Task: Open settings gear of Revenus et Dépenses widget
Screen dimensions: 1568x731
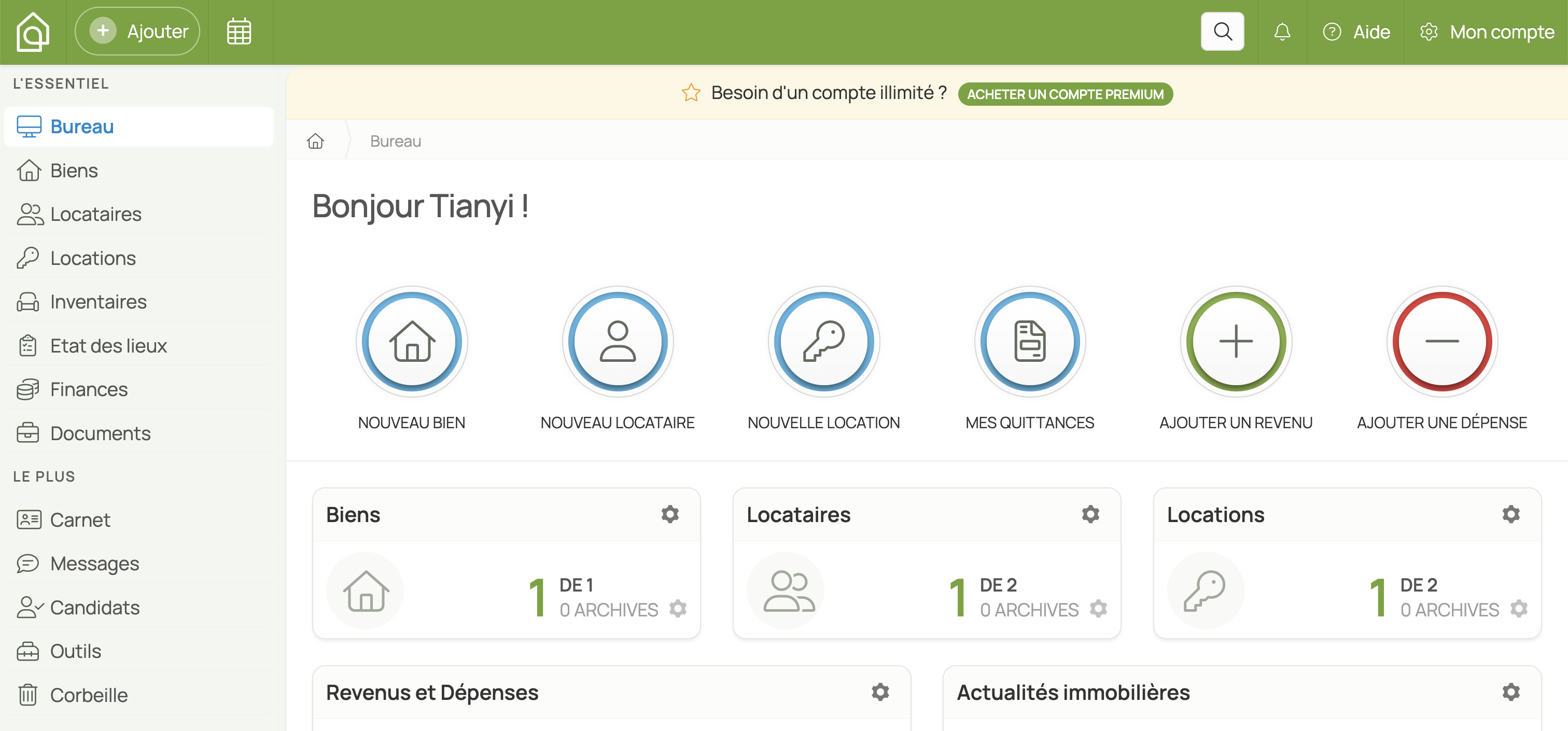Action: pyautogui.click(x=880, y=692)
